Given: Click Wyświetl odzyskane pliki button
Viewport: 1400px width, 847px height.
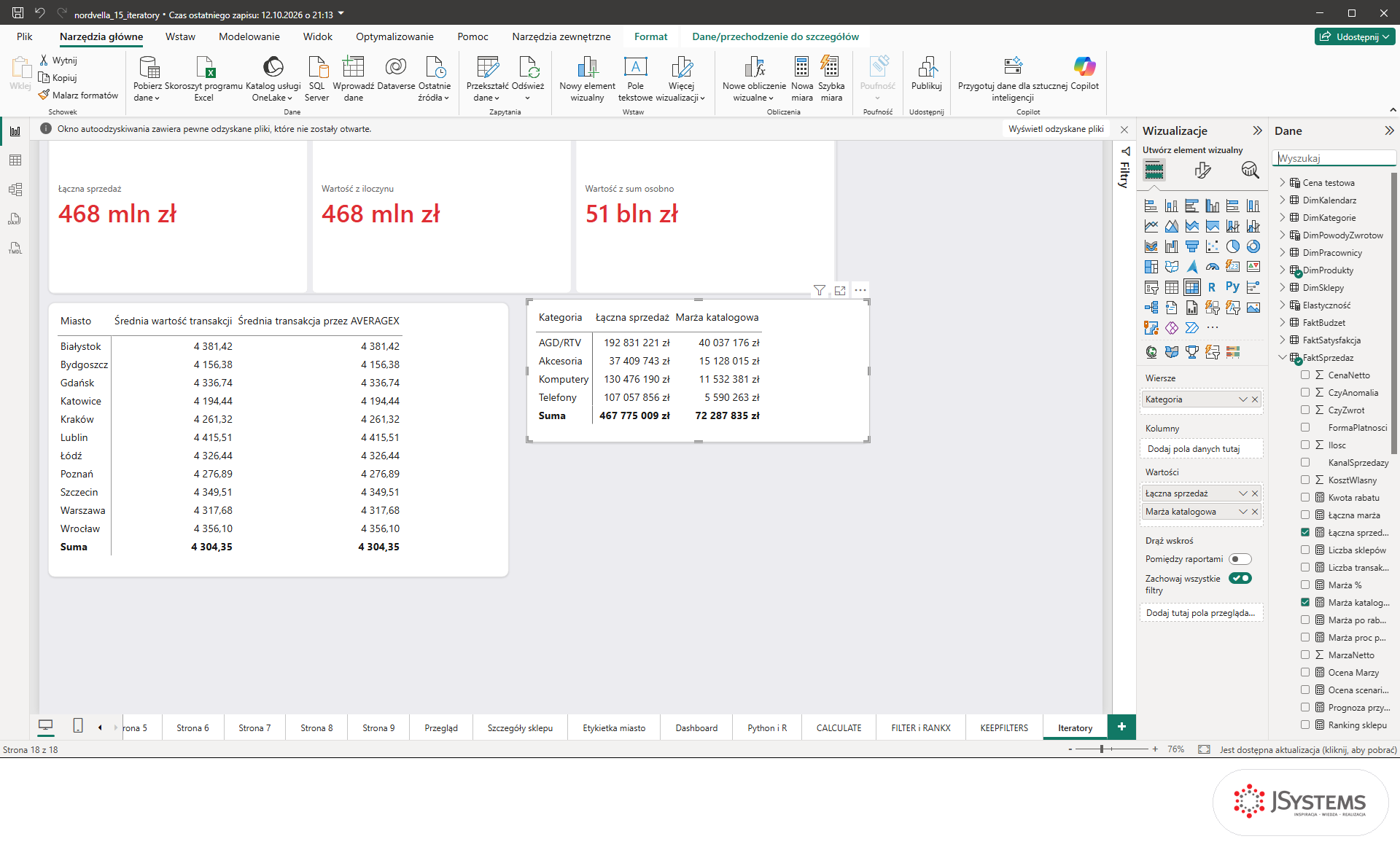Looking at the screenshot, I should click(1056, 129).
